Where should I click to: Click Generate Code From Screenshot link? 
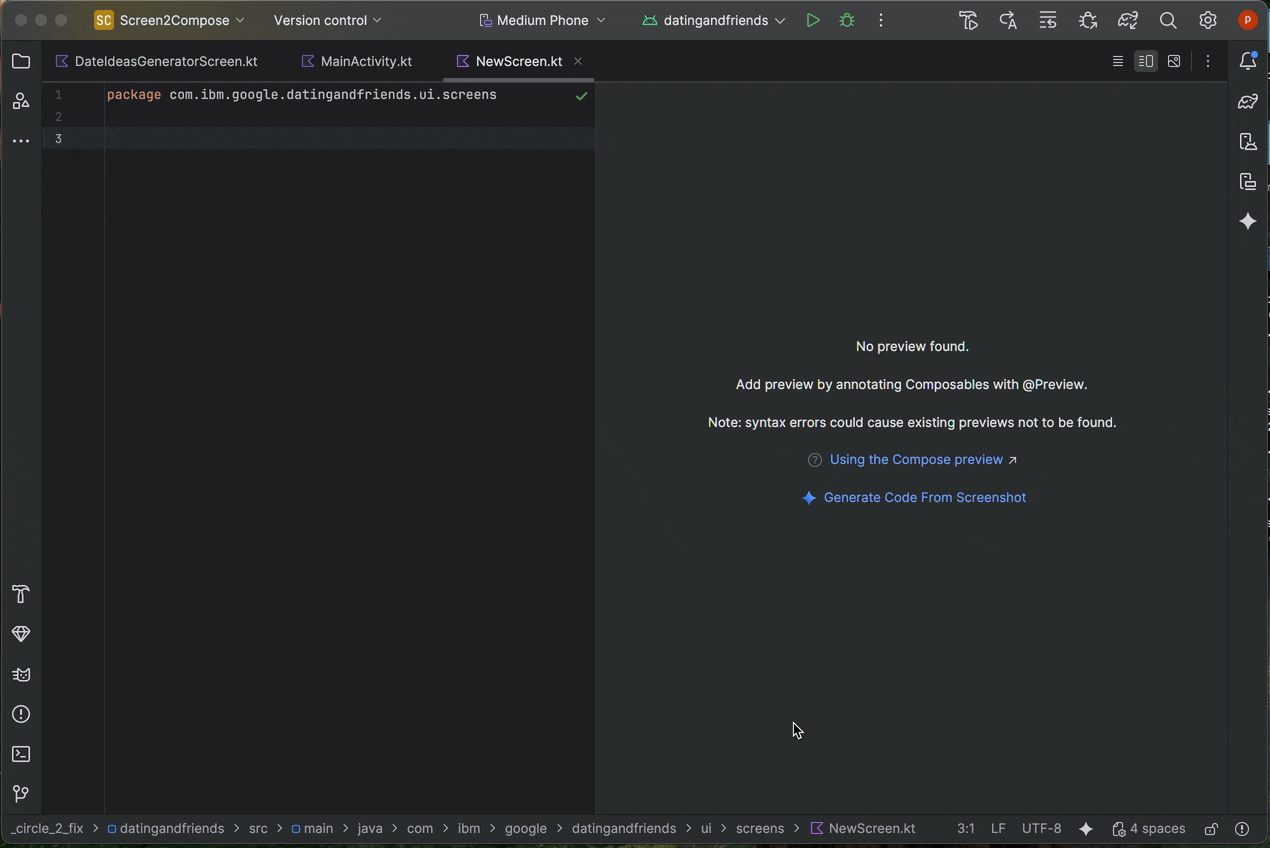(x=924, y=498)
